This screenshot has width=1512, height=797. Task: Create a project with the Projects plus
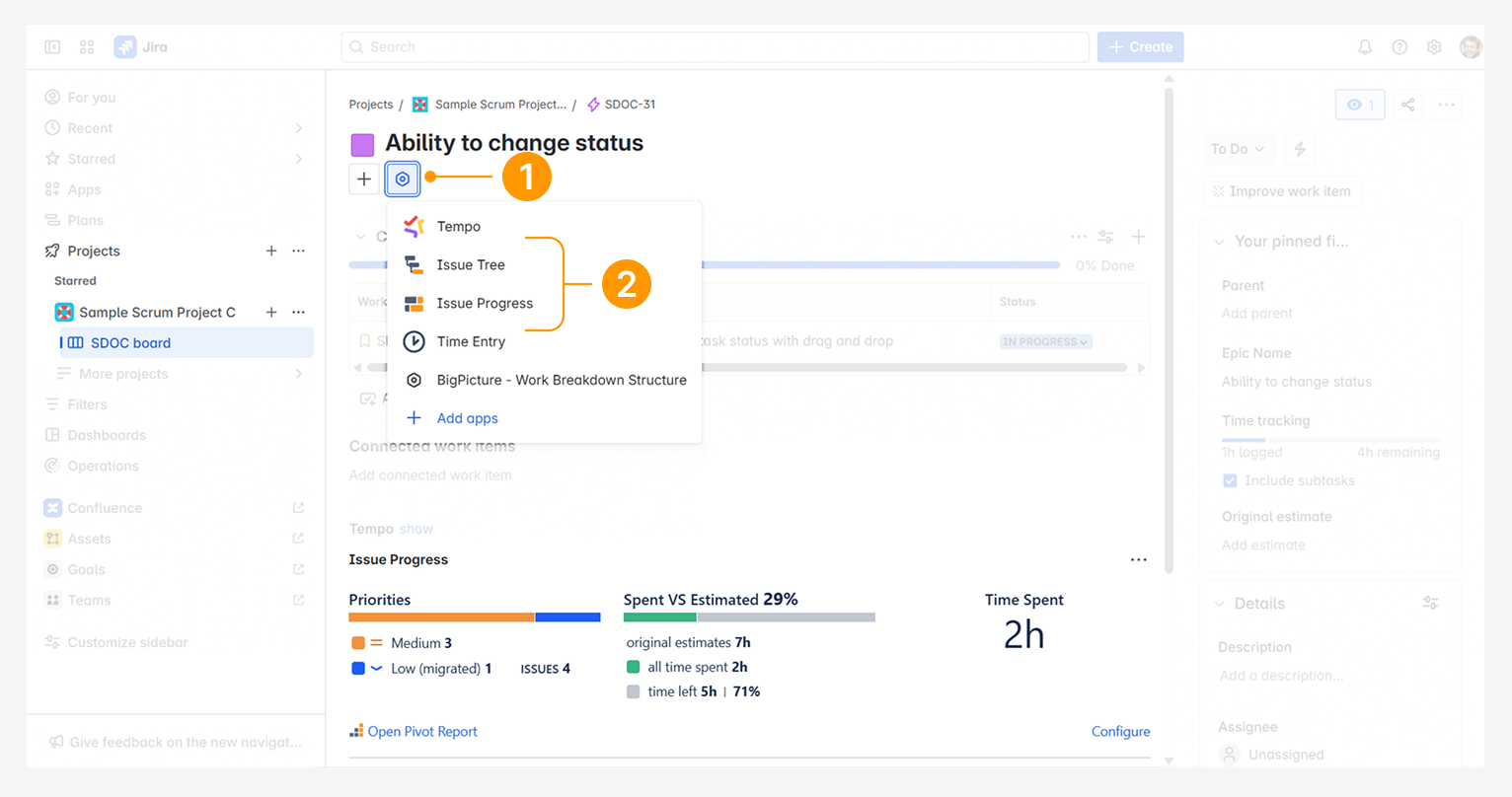click(x=271, y=251)
